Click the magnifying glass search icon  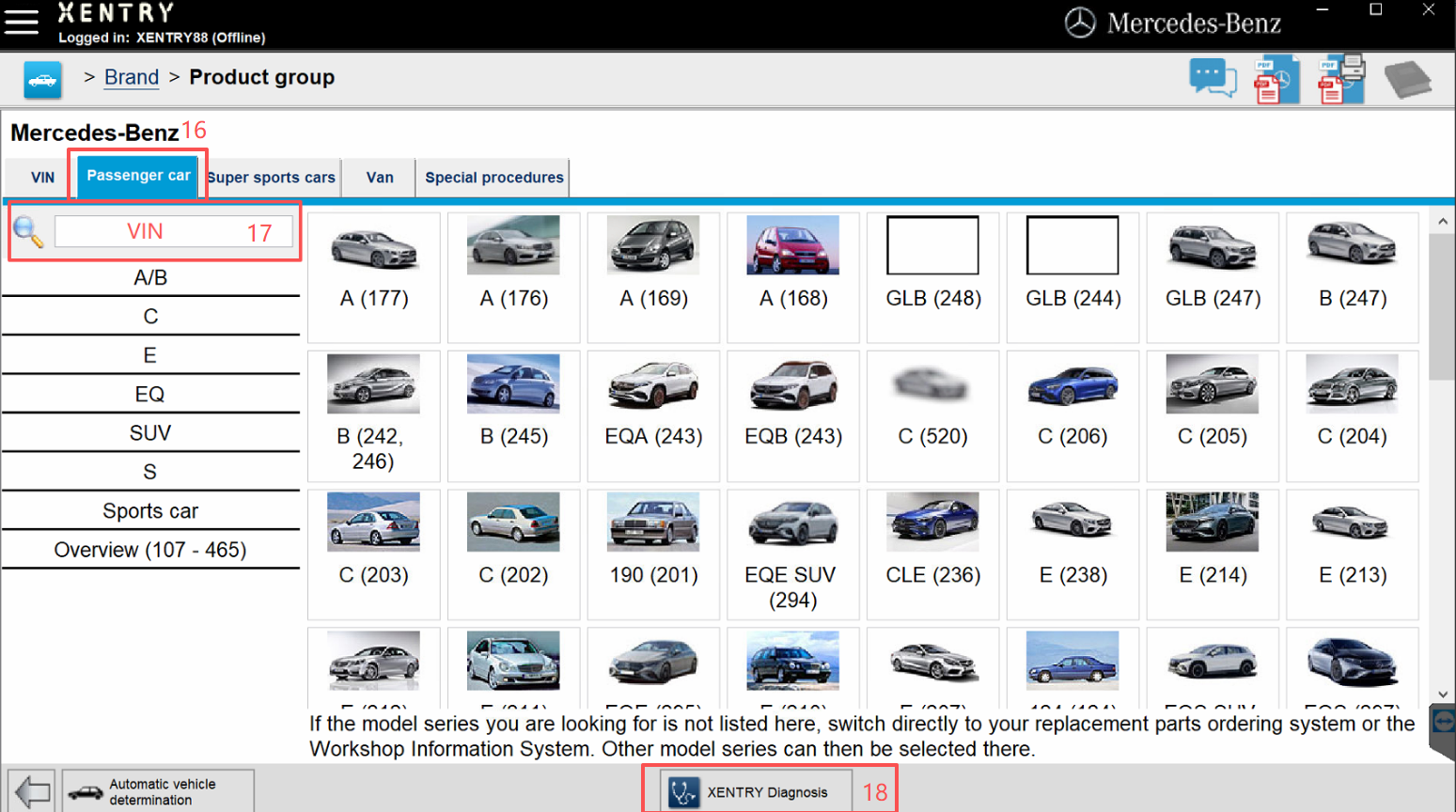pyautogui.click(x=28, y=231)
